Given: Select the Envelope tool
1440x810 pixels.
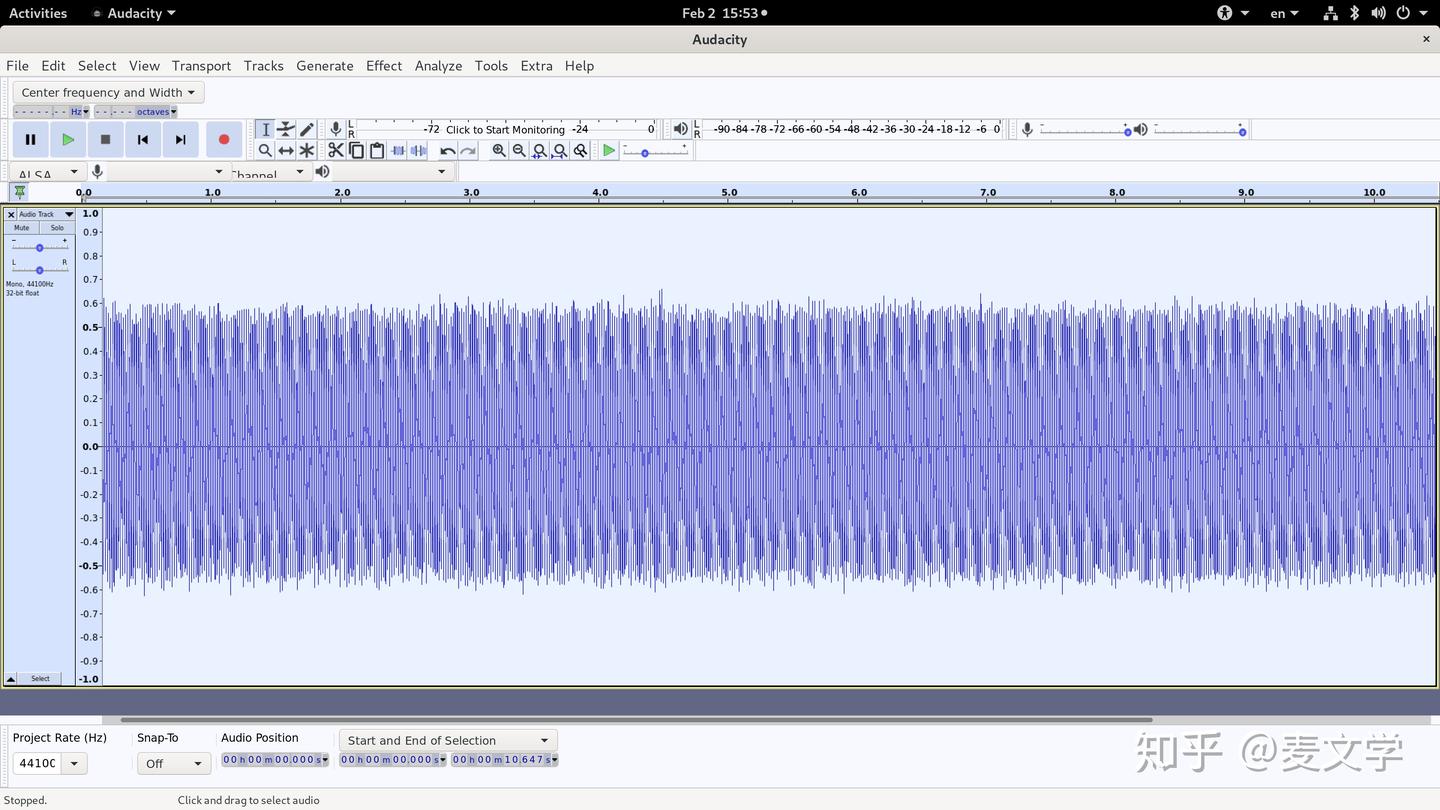Looking at the screenshot, I should (x=286, y=129).
